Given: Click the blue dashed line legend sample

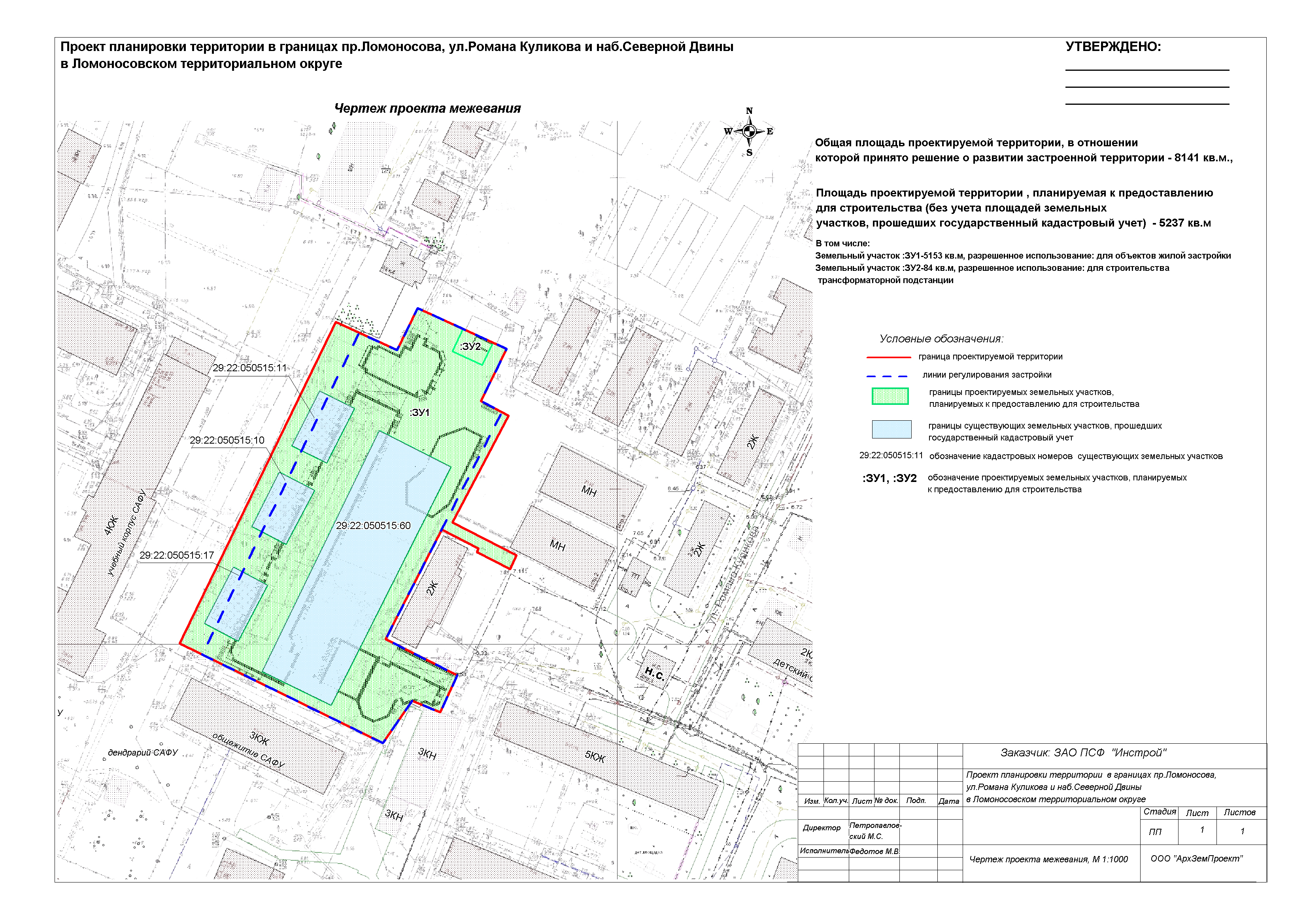Looking at the screenshot, I should tap(887, 376).
